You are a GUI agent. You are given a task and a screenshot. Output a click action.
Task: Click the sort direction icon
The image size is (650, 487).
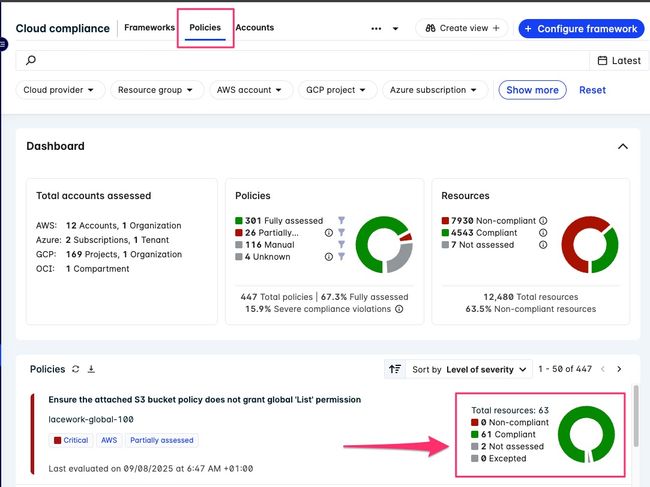click(x=396, y=369)
